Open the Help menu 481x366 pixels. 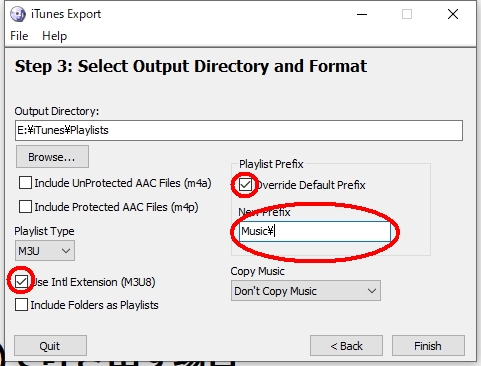54,36
